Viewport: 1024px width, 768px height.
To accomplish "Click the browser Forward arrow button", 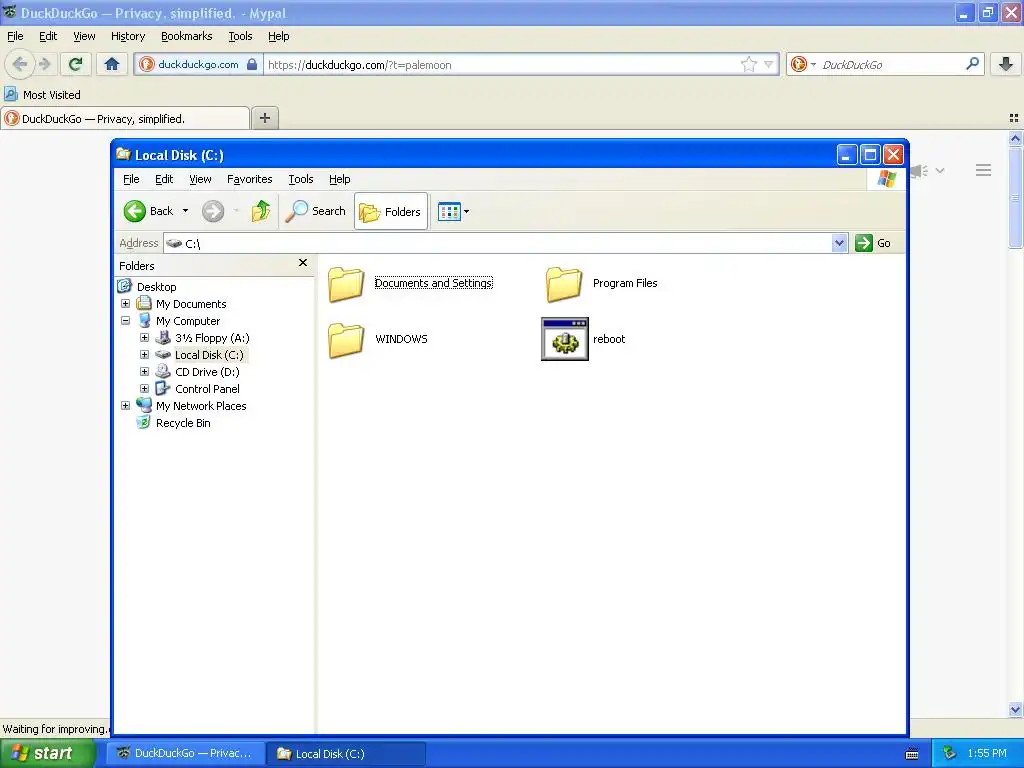I will click(x=44, y=64).
